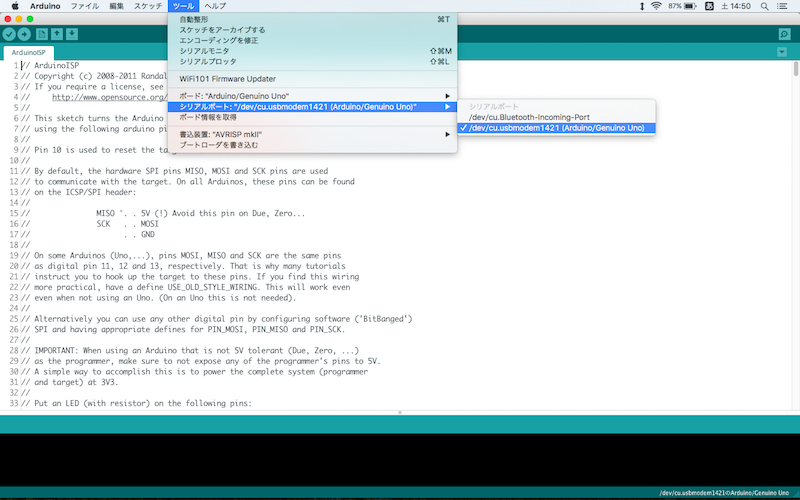
Task: Open the ヘルプ menu
Action: click(215, 6)
